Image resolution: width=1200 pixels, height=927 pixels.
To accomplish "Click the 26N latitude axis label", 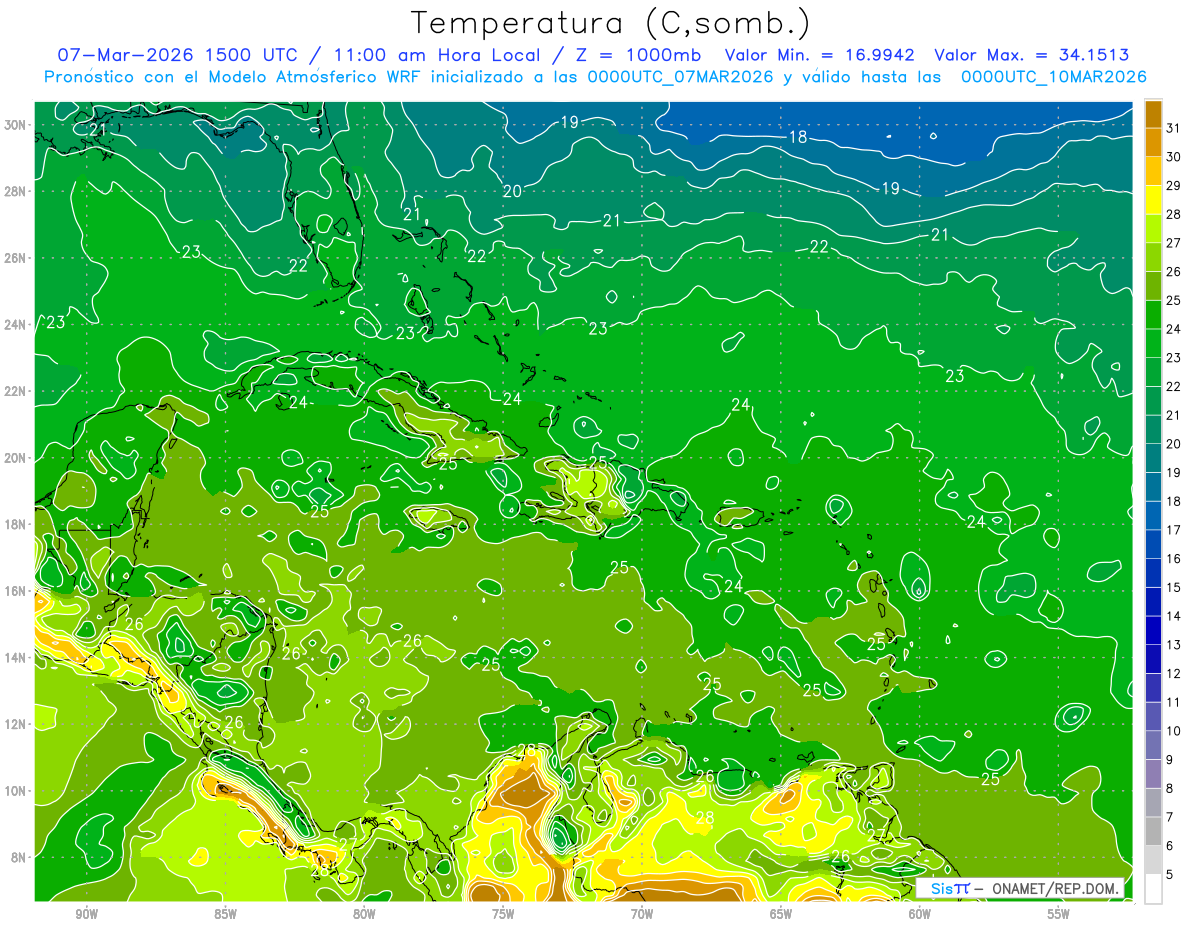I will coord(15,258).
